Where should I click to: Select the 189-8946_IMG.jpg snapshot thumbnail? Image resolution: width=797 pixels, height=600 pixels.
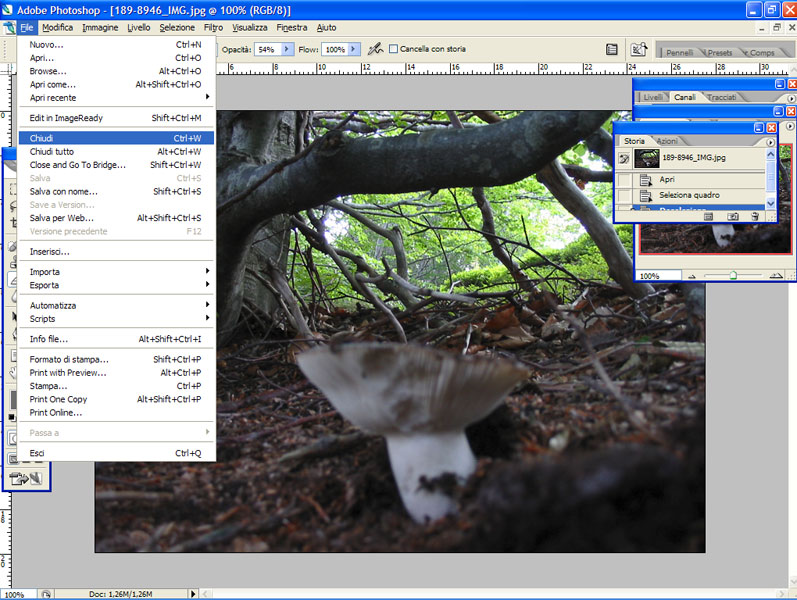[x=646, y=158]
